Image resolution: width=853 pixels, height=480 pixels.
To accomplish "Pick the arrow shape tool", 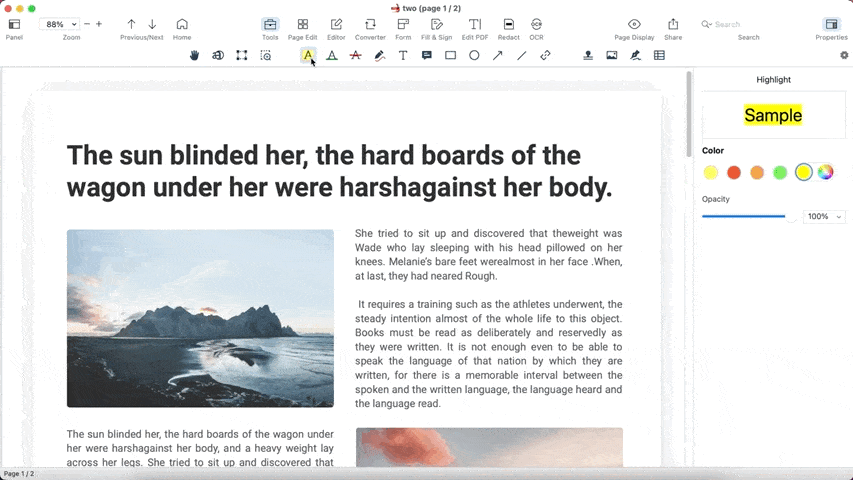I will pos(498,56).
